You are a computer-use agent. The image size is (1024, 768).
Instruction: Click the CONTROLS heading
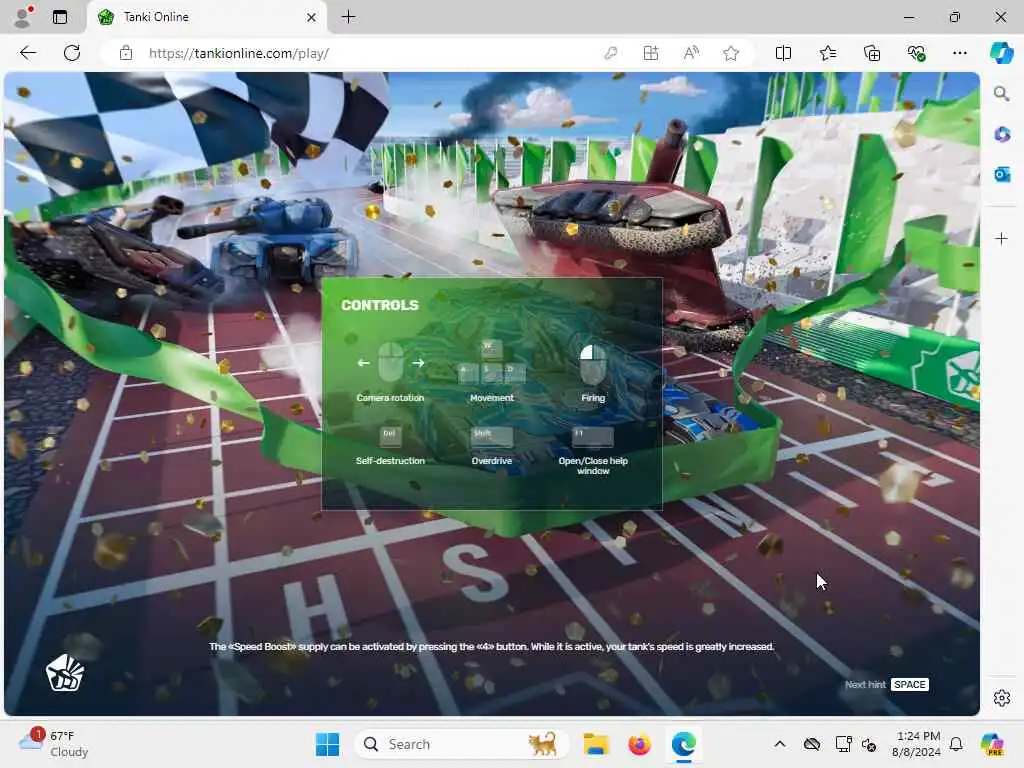(380, 305)
